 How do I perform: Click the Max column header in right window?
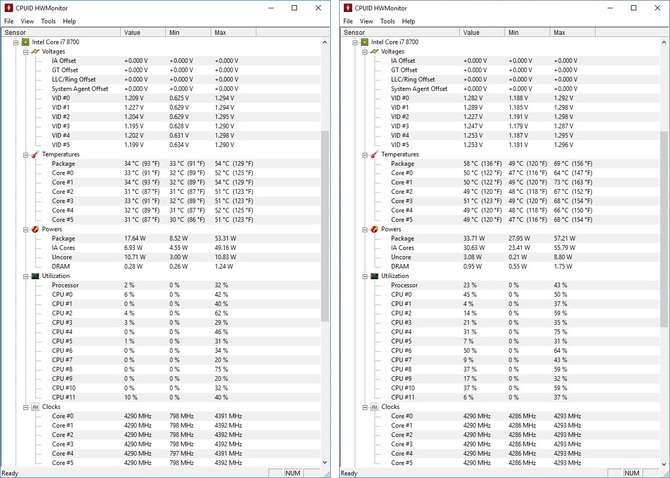click(572, 32)
